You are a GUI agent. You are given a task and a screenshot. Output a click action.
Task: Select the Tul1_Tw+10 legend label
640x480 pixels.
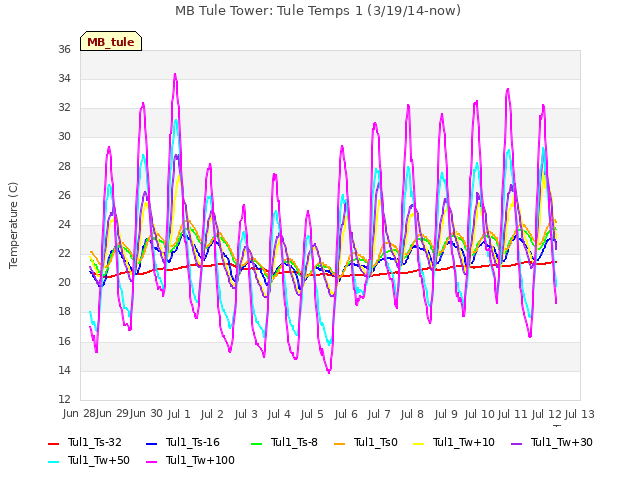[464, 442]
